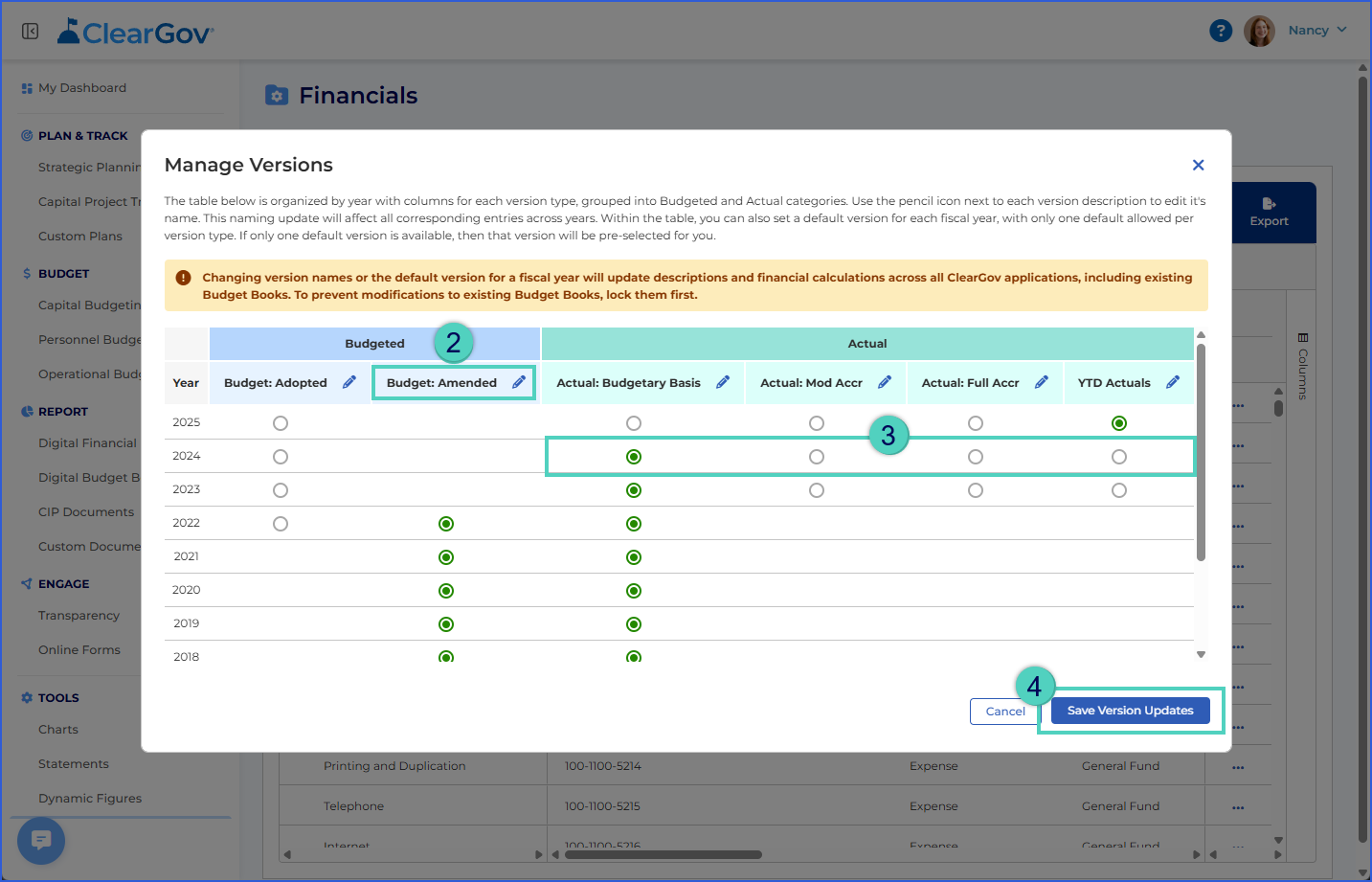This screenshot has width=1372, height=882.
Task: Click Save Version Updates button
Action: (x=1131, y=711)
